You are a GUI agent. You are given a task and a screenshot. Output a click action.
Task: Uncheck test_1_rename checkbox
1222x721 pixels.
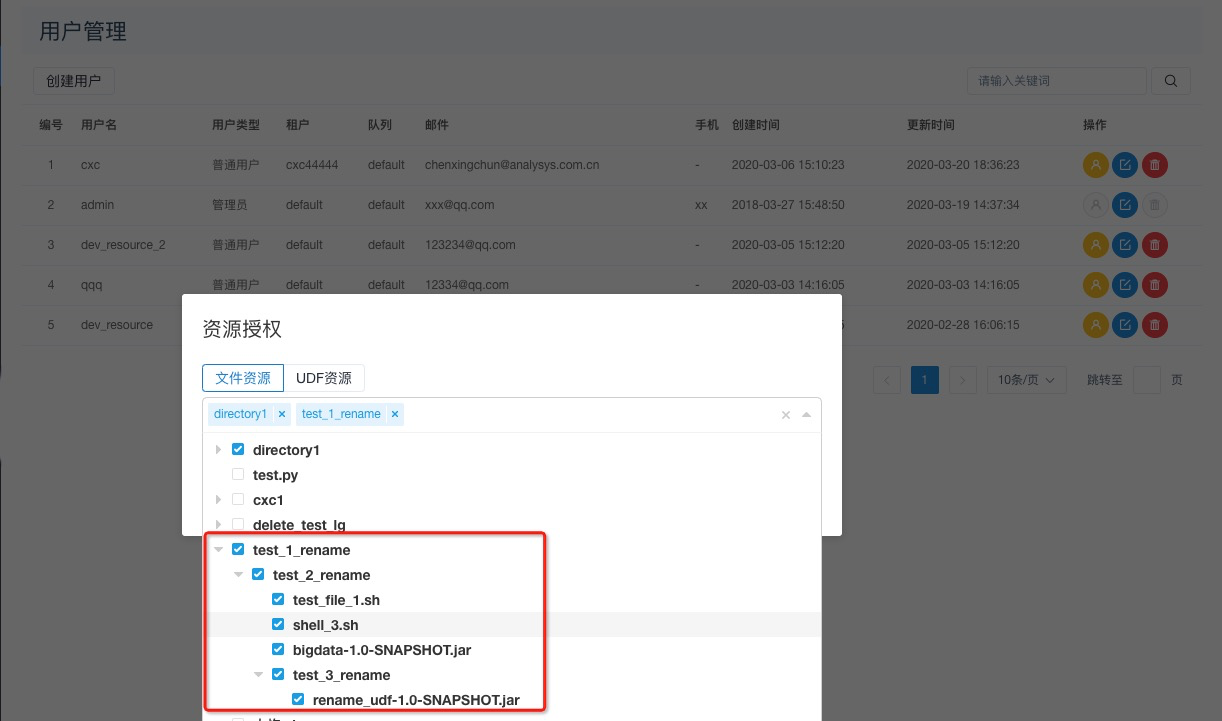[238, 550]
